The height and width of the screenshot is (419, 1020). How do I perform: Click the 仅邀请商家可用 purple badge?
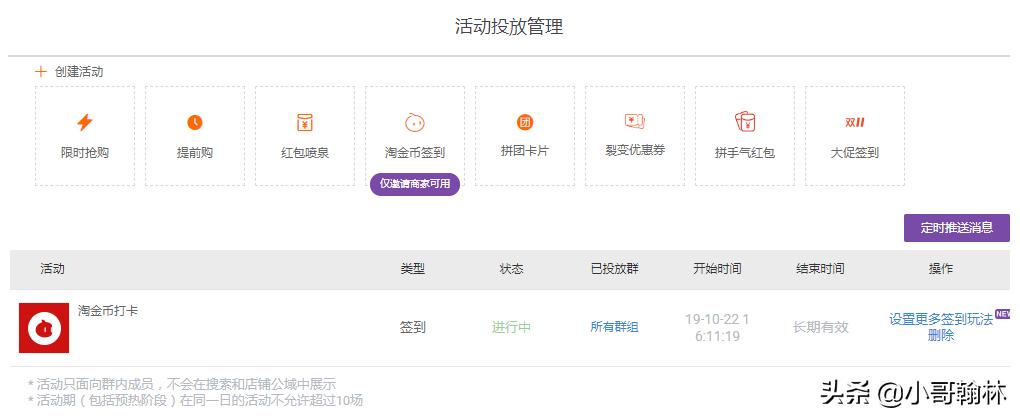[x=415, y=184]
